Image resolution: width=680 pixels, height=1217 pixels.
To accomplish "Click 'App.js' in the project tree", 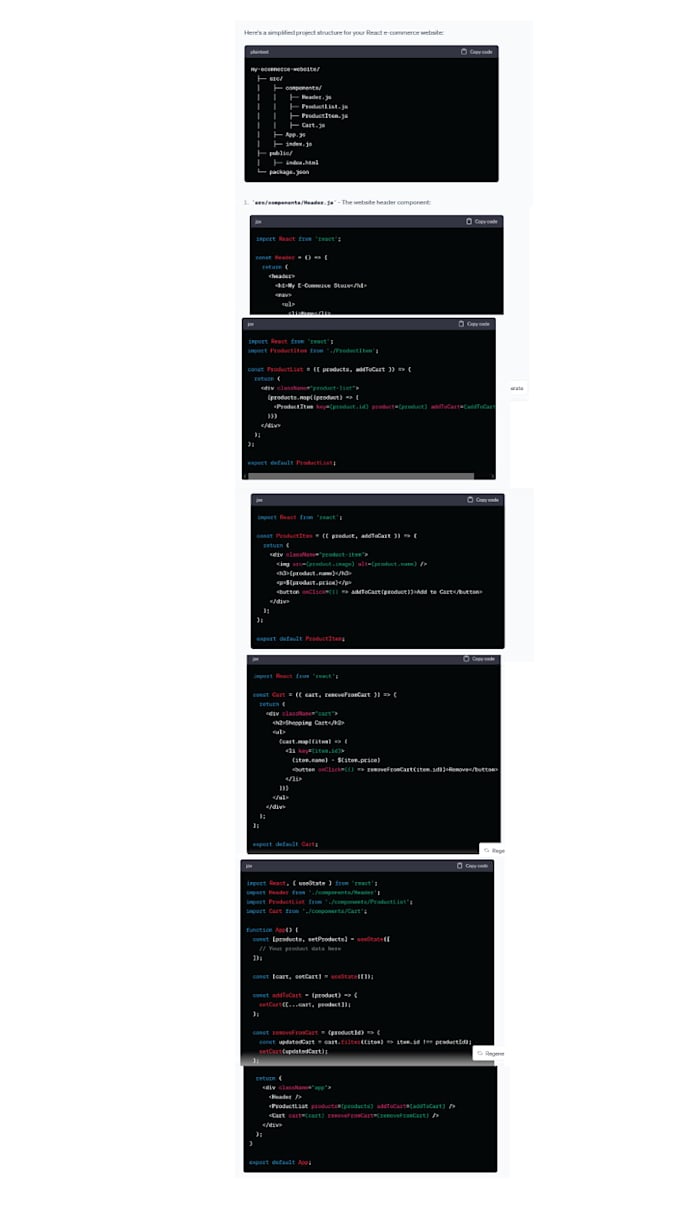I will (295, 134).
